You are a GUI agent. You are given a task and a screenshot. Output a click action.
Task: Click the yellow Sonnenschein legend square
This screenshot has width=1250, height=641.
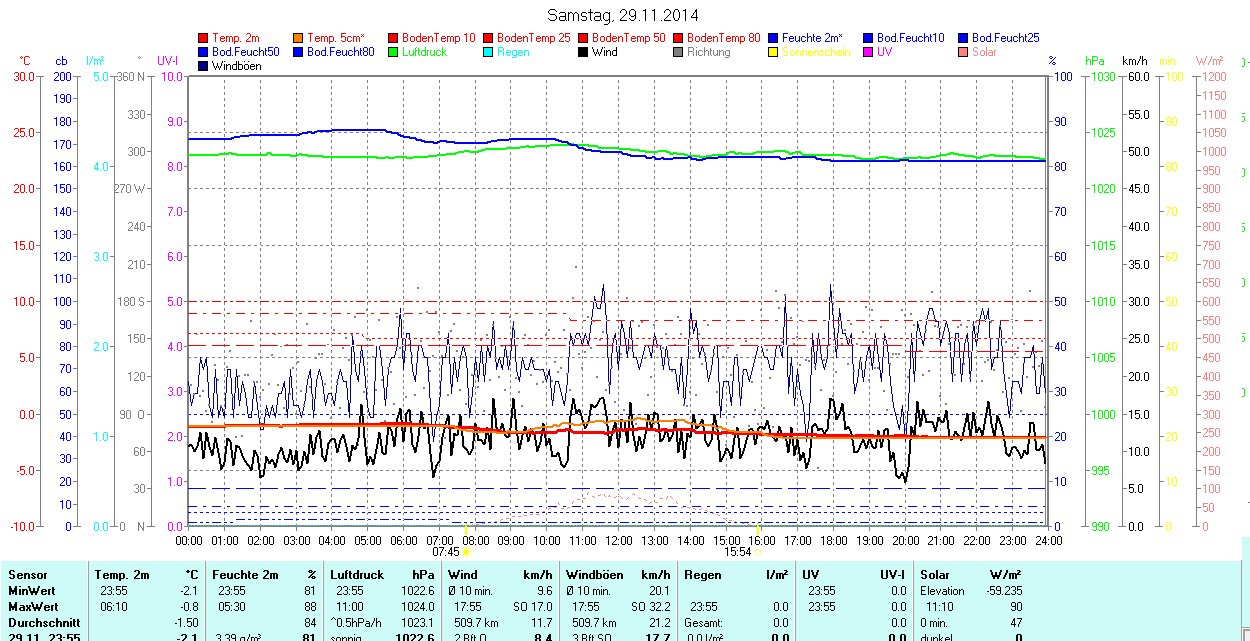pos(773,52)
